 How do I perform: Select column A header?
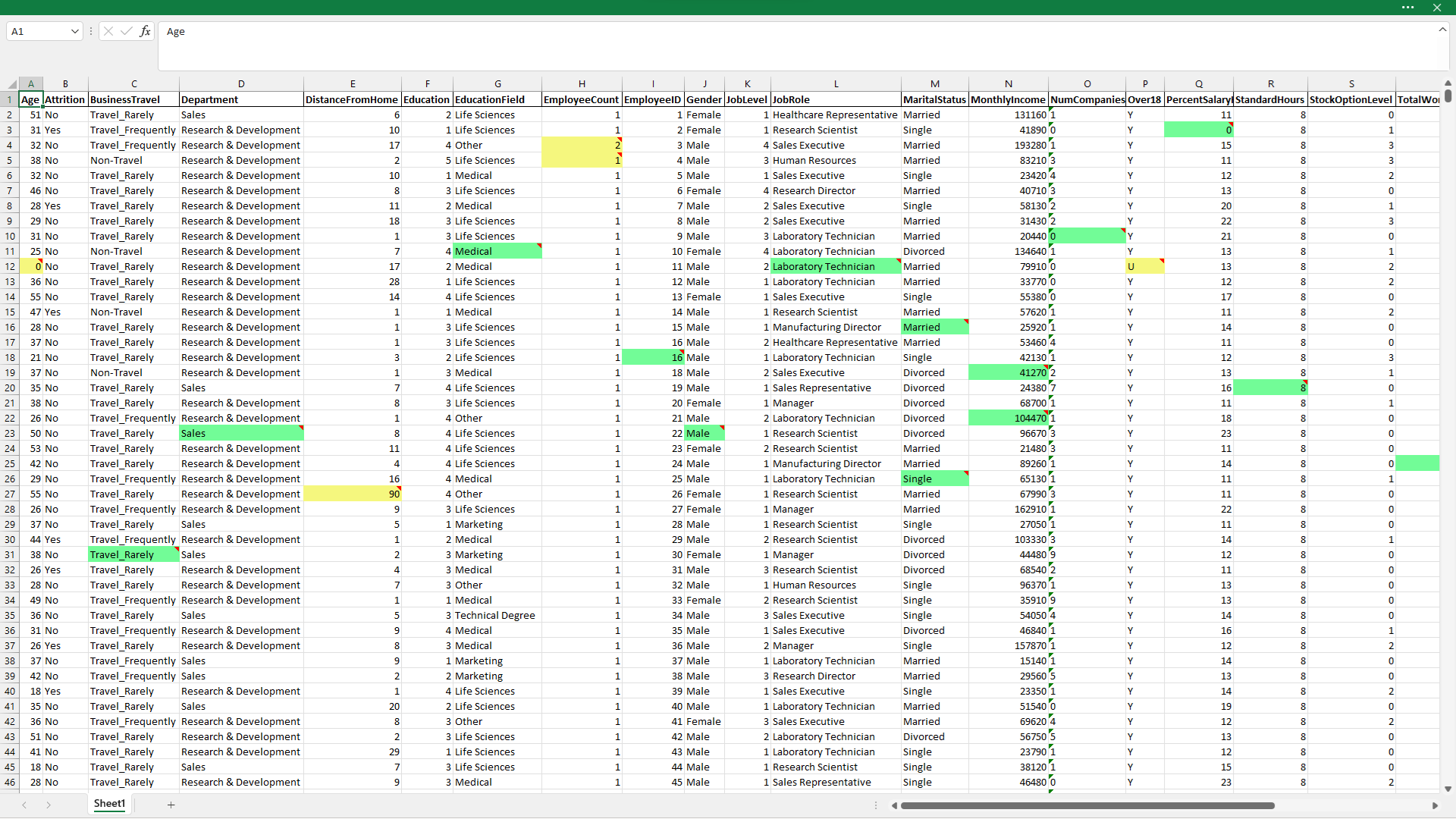pyautogui.click(x=31, y=84)
